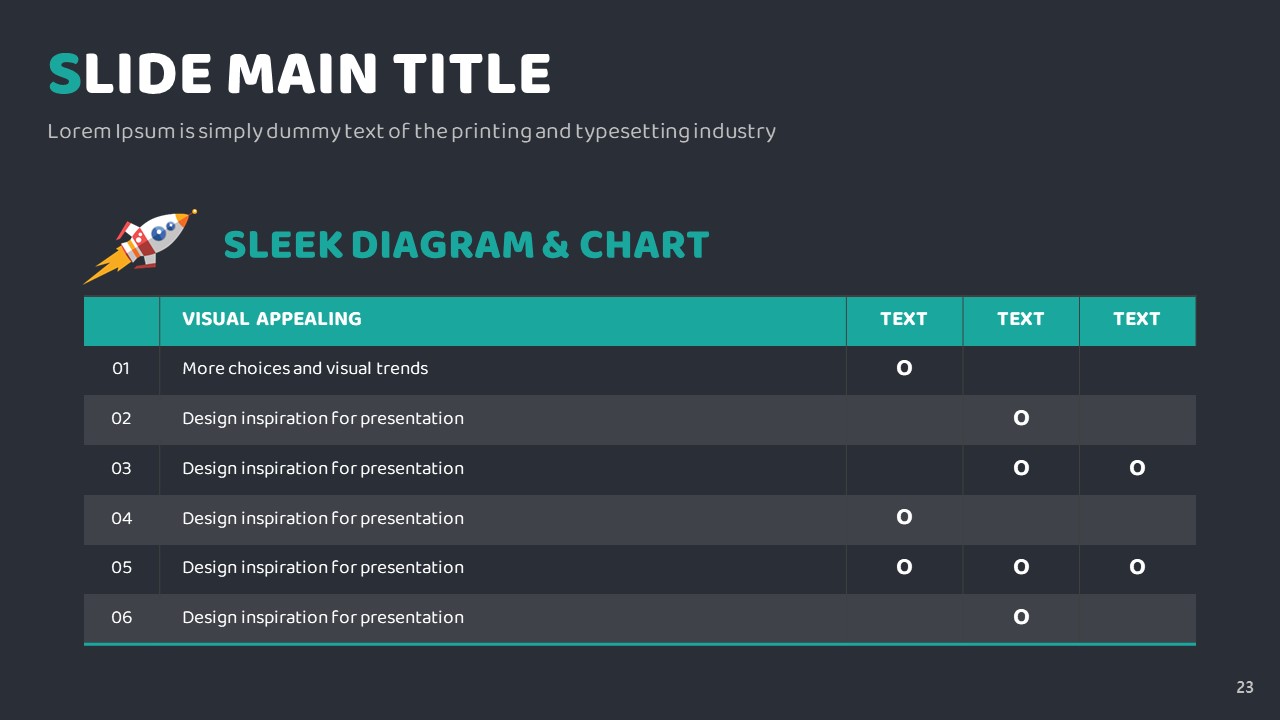1280x720 pixels.
Task: Select the SLIDE MAIN TITLE heading
Action: coord(299,75)
